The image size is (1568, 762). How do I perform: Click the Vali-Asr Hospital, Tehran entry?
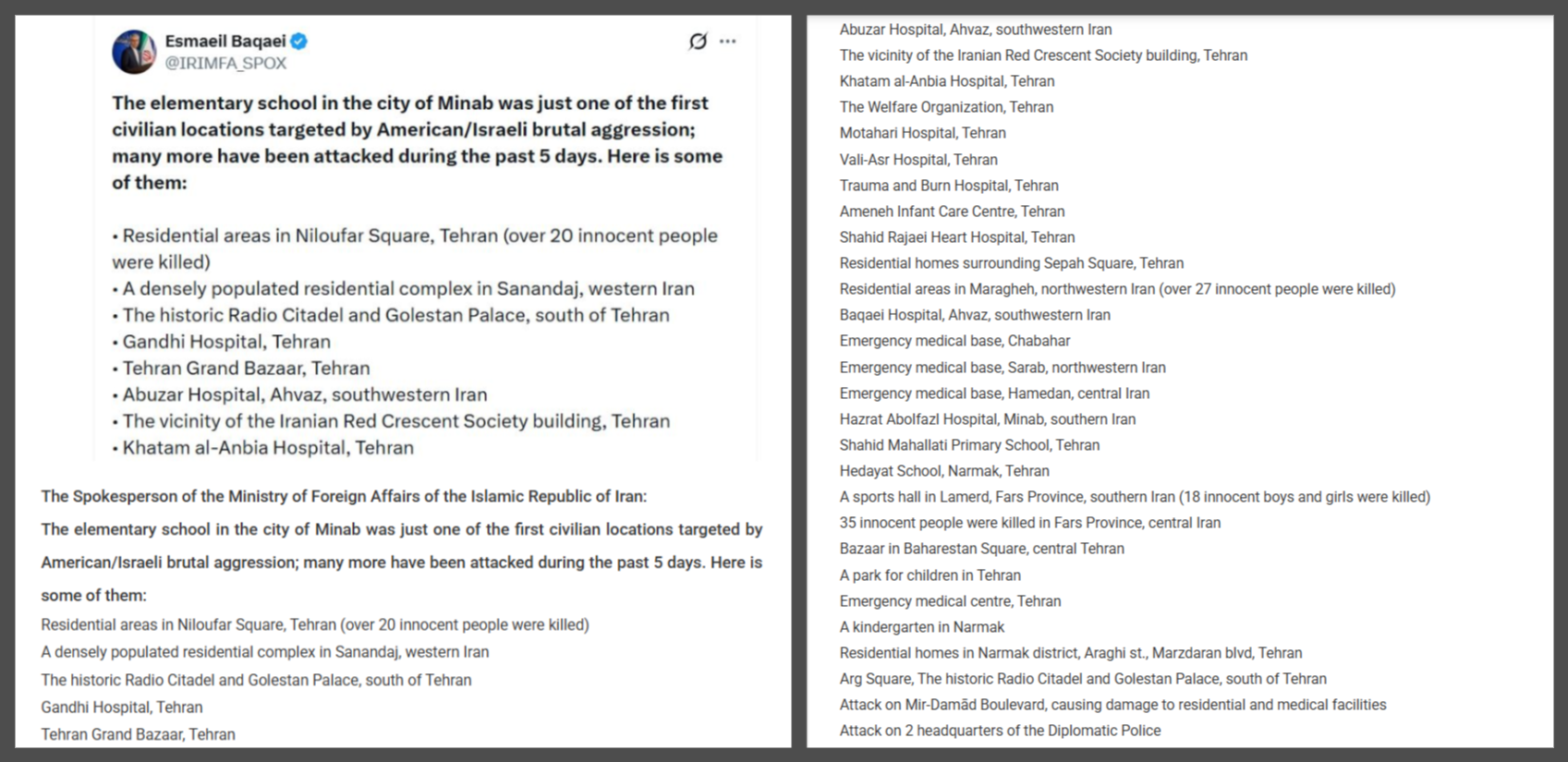coord(918,160)
